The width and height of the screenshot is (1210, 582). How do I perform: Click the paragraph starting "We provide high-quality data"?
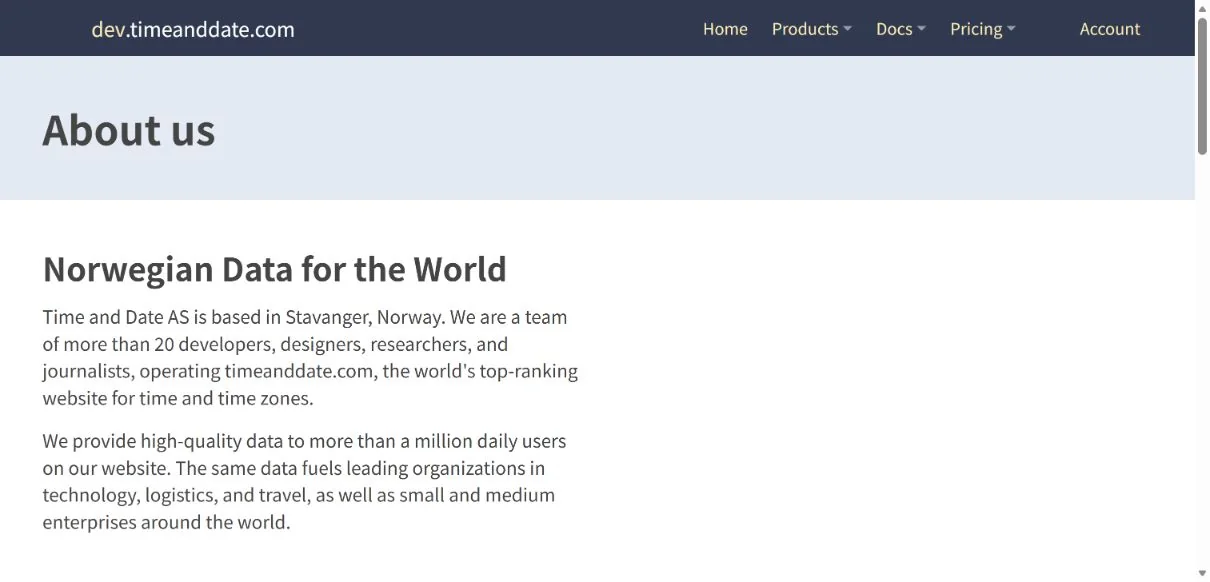[x=305, y=481]
